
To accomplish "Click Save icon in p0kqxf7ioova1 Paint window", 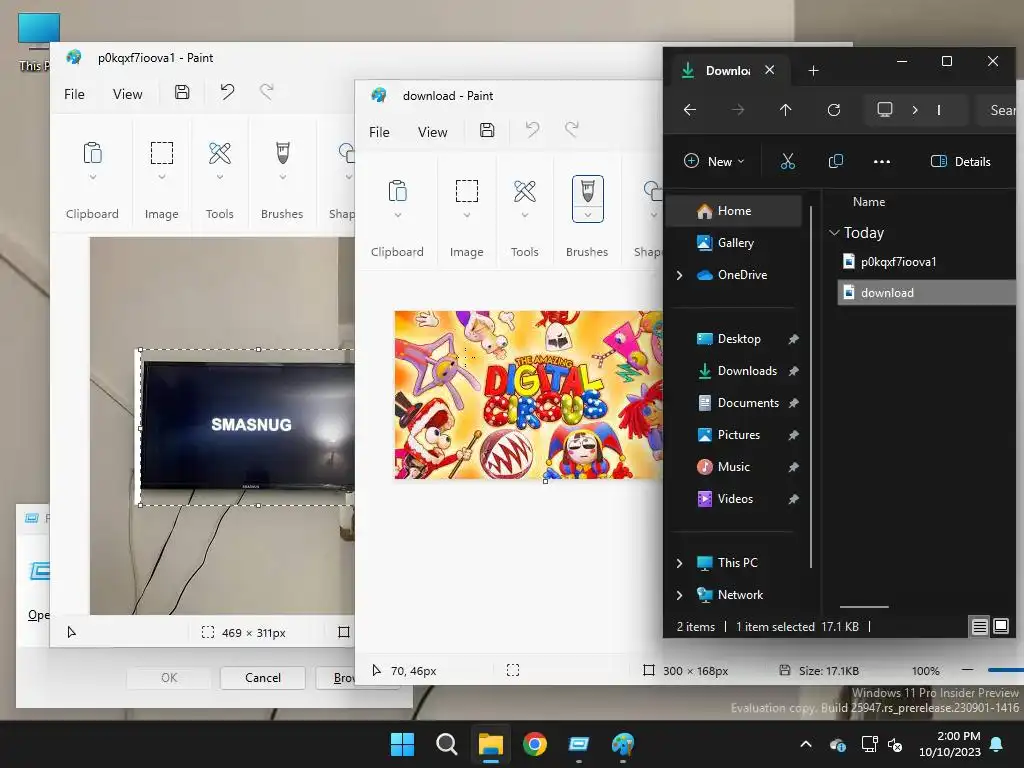I will click(x=182, y=93).
